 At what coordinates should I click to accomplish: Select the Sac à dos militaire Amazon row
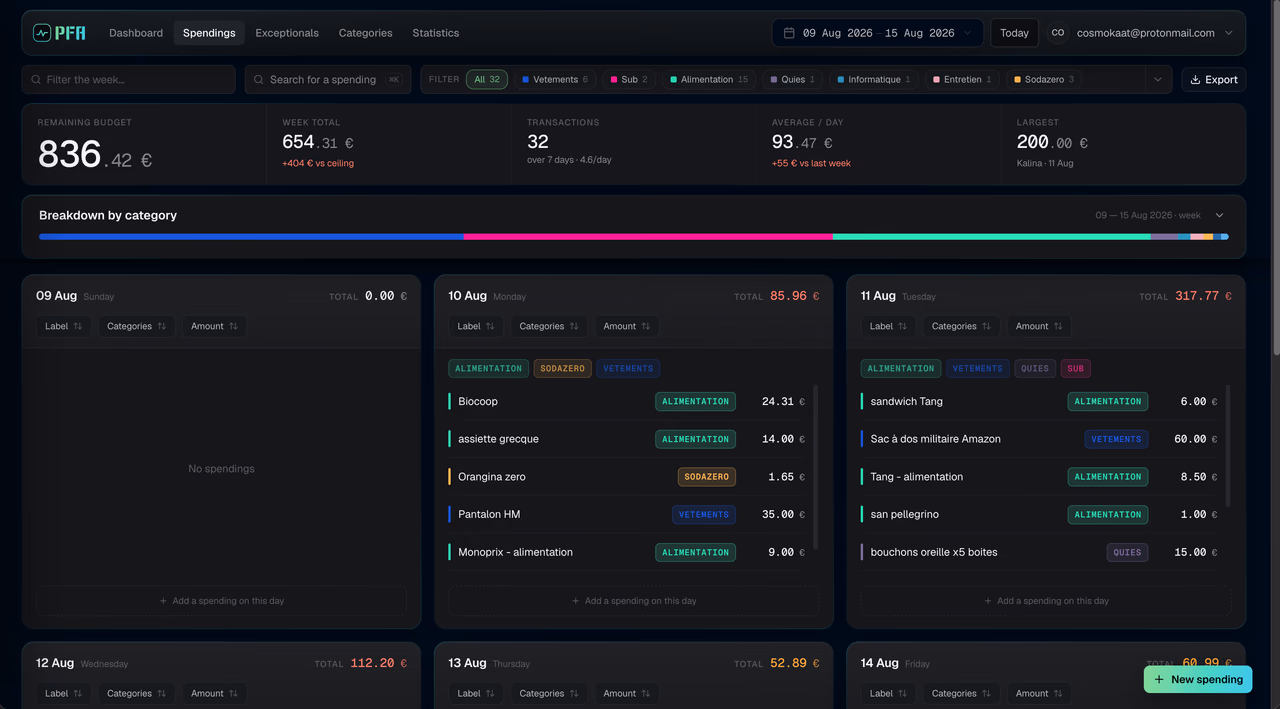1040,439
